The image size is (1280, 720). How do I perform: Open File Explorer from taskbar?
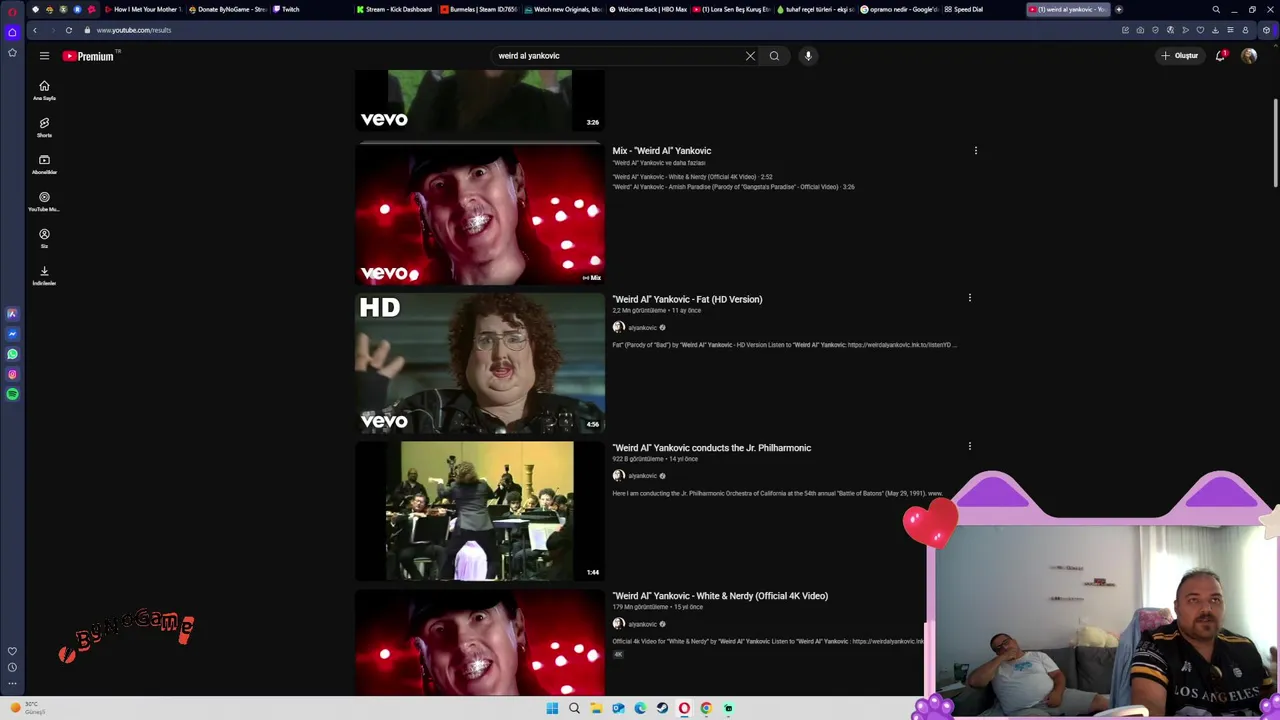coord(596,708)
